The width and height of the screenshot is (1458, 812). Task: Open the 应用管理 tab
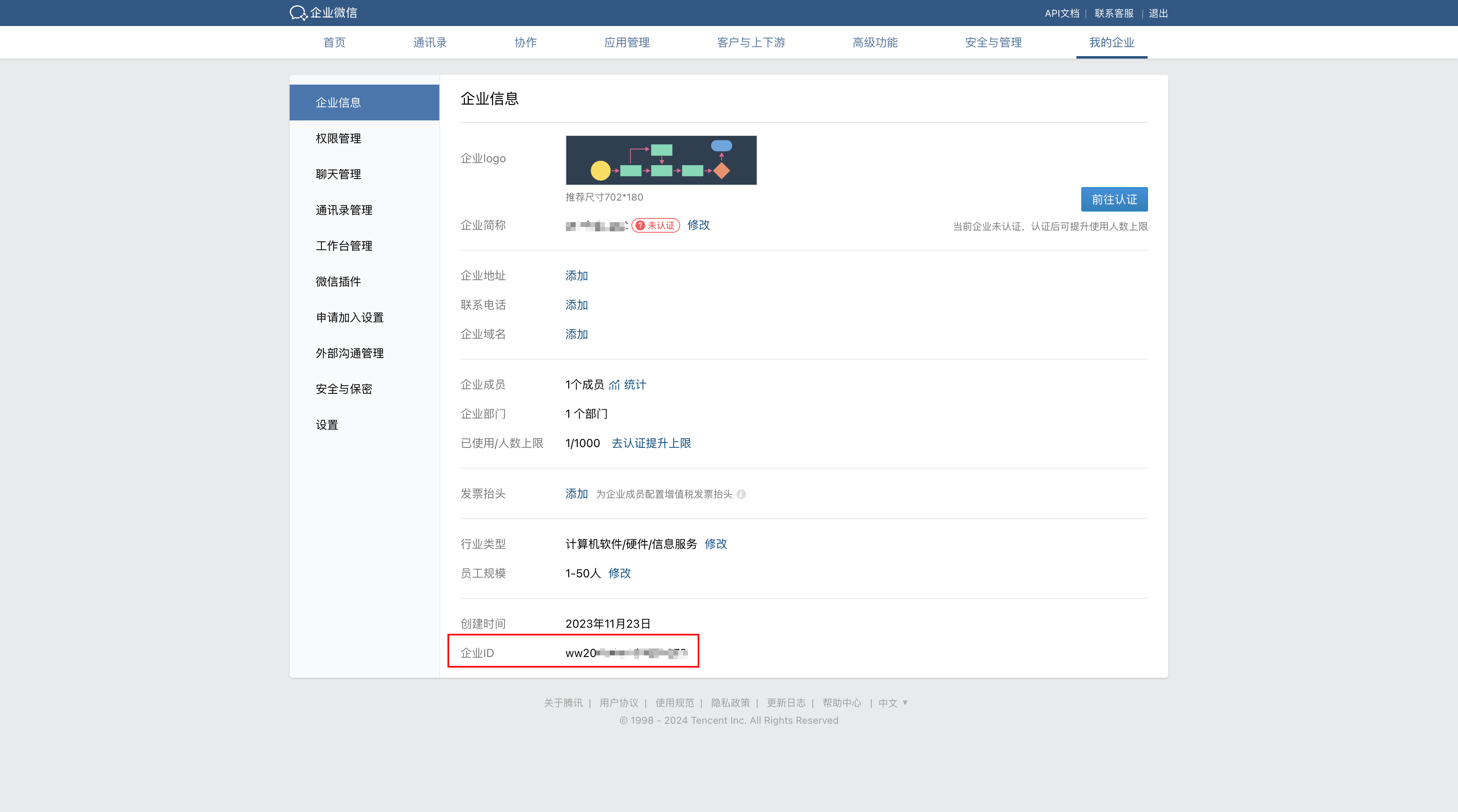[626, 42]
